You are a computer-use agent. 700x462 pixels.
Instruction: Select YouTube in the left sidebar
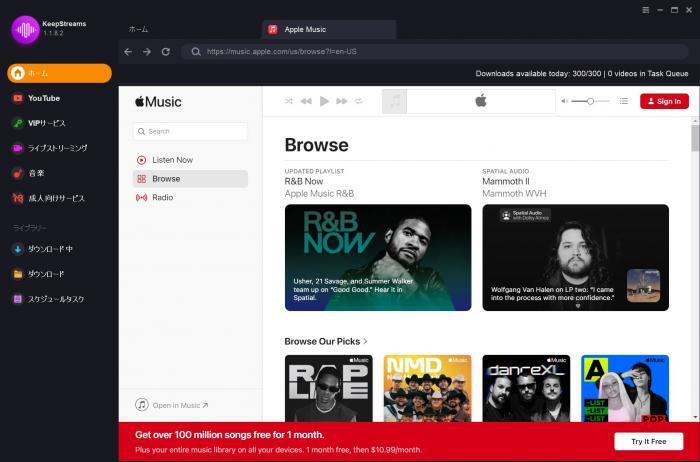point(43,98)
